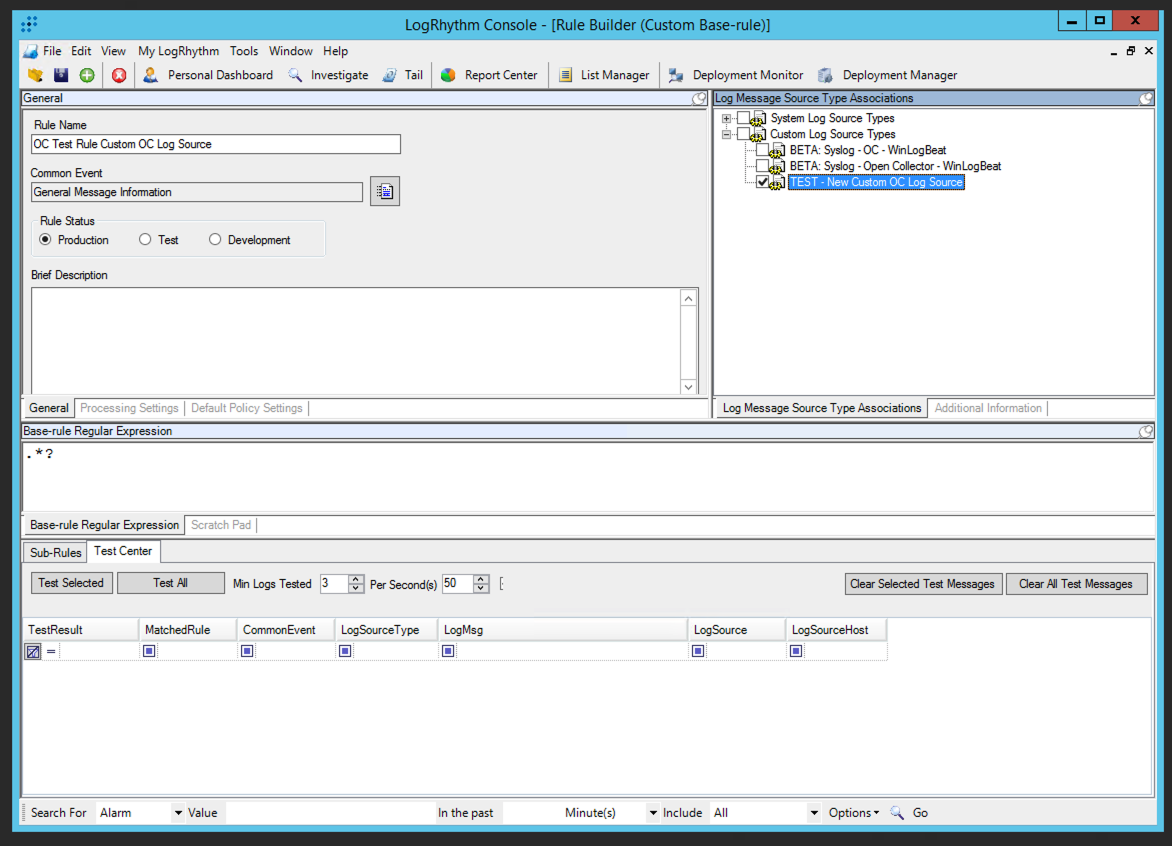This screenshot has width=1172, height=846.
Task: Select the Test rule status radio button
Action: pyautogui.click(x=146, y=240)
